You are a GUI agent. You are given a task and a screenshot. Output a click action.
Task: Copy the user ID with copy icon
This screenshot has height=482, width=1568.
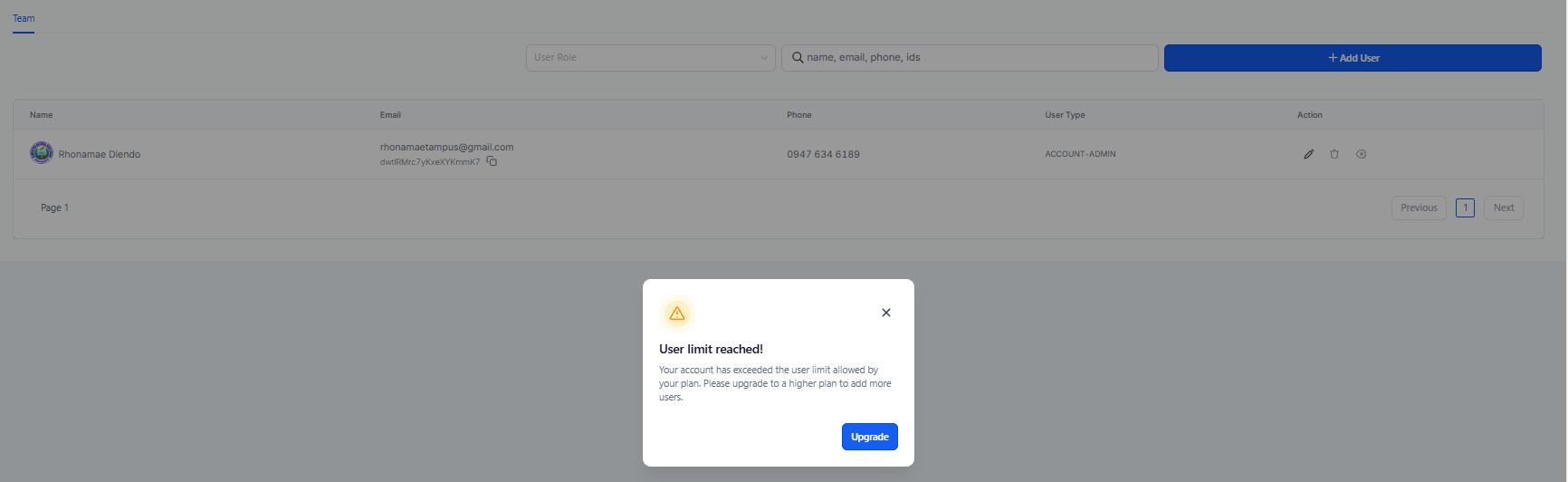click(x=492, y=161)
